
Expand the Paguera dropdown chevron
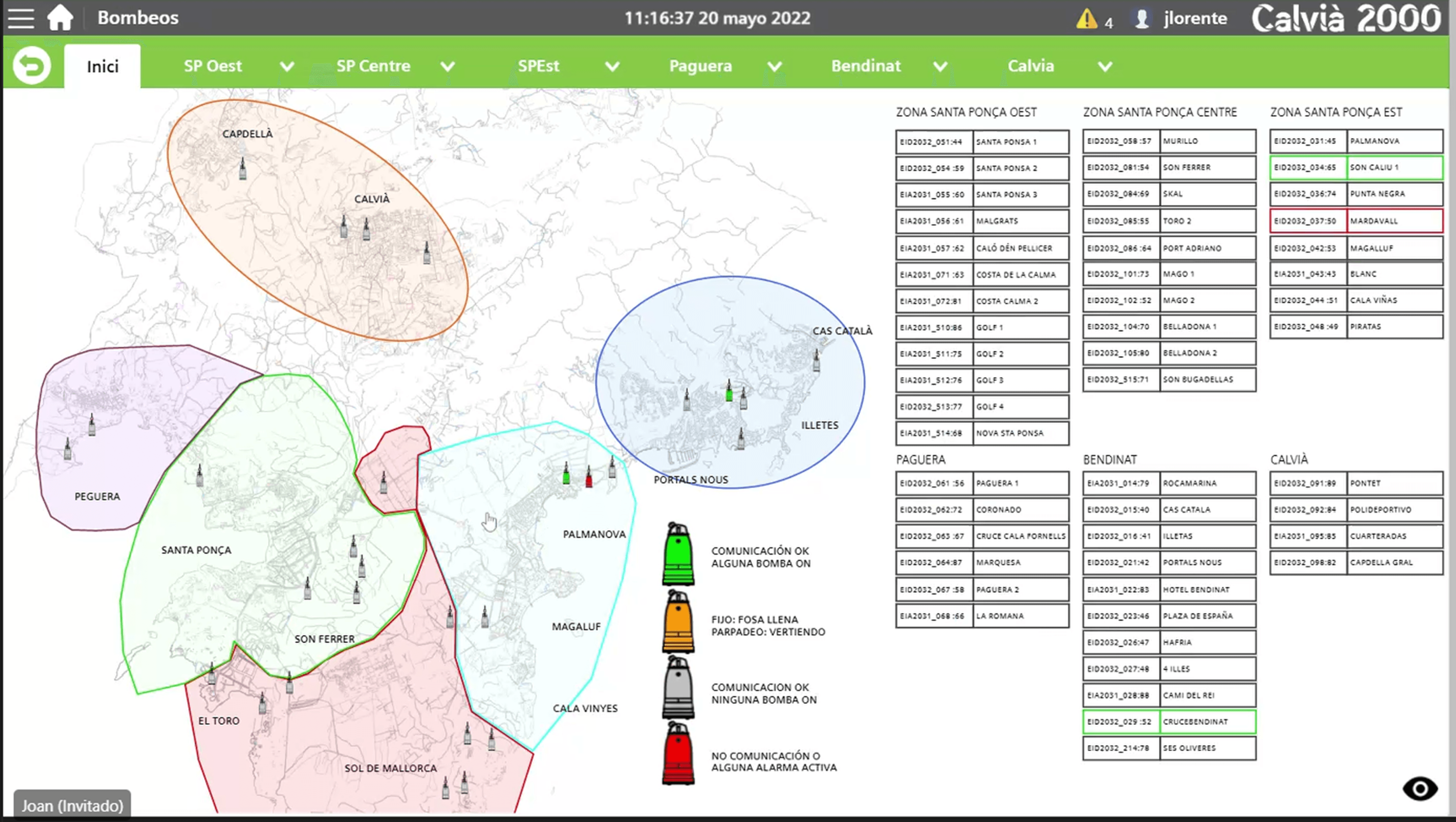click(775, 67)
